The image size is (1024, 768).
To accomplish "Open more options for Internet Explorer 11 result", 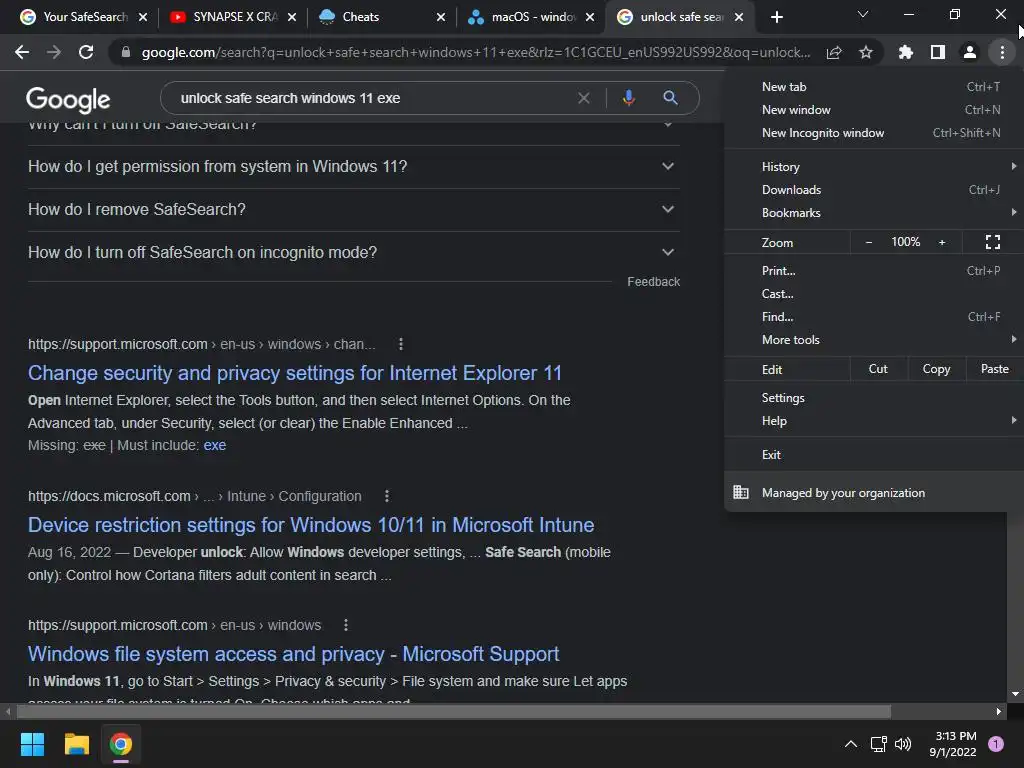I will point(401,344).
